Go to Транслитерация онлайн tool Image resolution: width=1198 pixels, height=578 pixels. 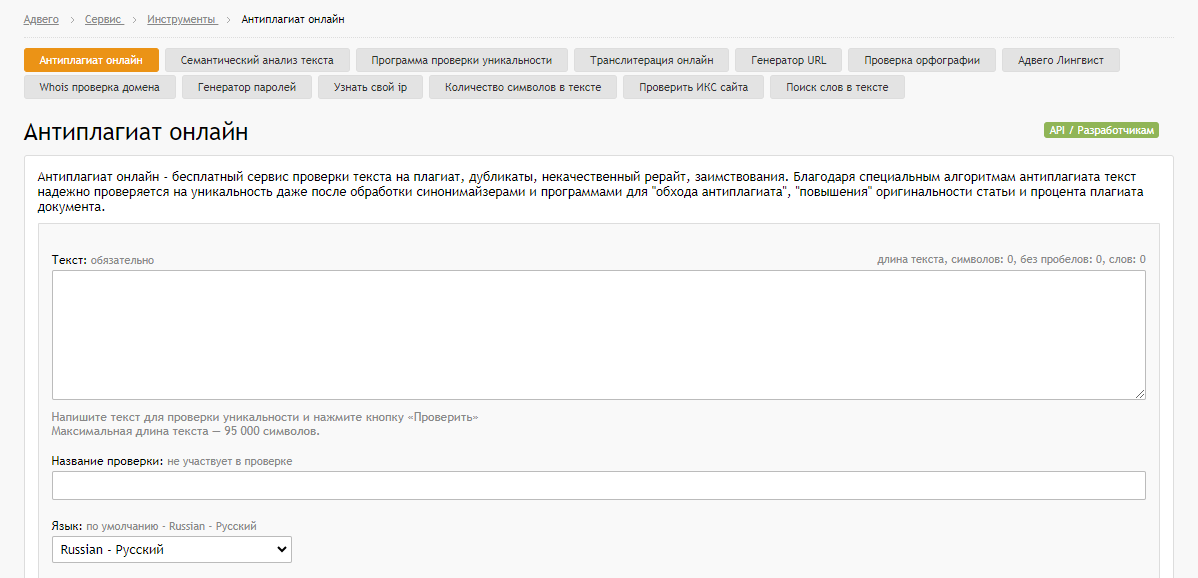coord(651,60)
